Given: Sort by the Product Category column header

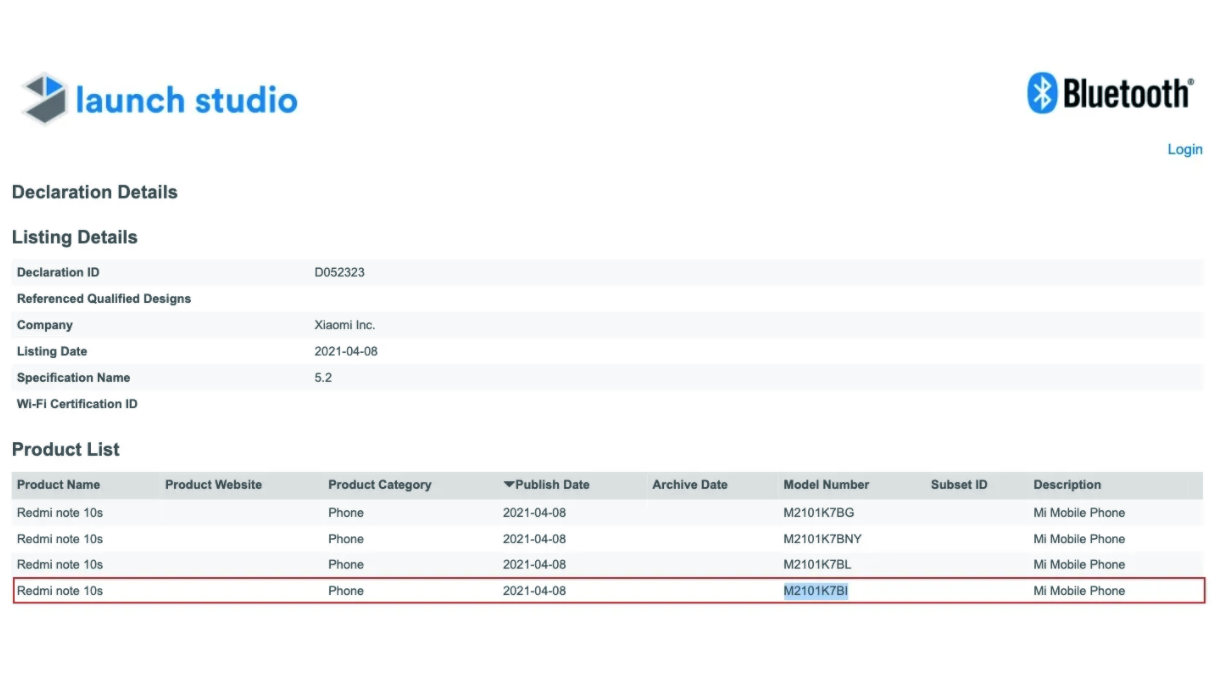Looking at the screenshot, I should coord(379,485).
